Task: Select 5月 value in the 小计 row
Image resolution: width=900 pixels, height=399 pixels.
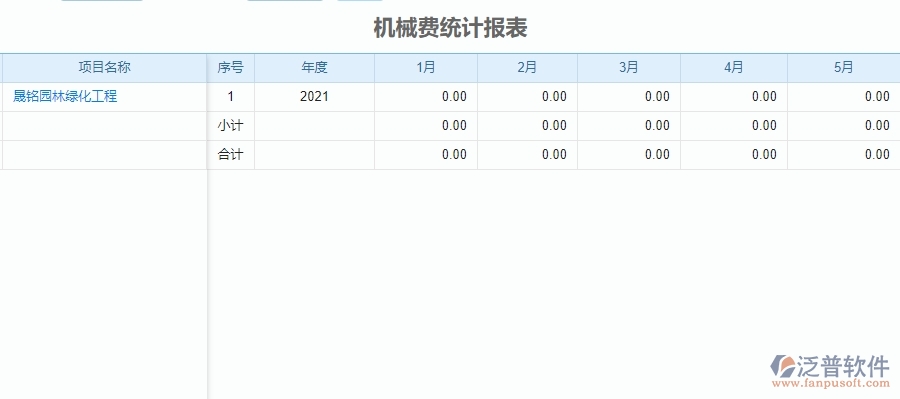Action: coord(844,126)
